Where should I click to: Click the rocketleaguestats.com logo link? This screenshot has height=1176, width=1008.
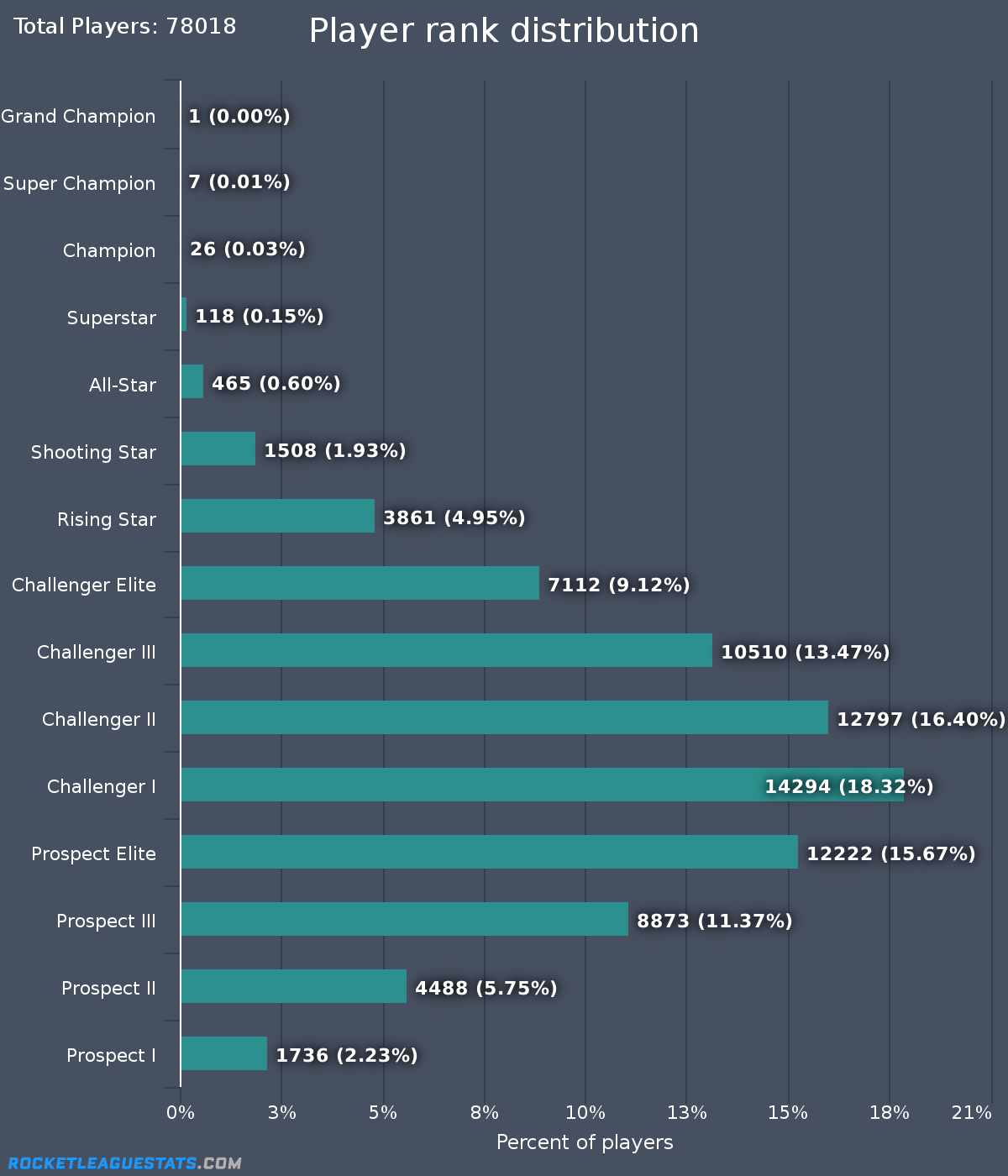pos(124,1163)
